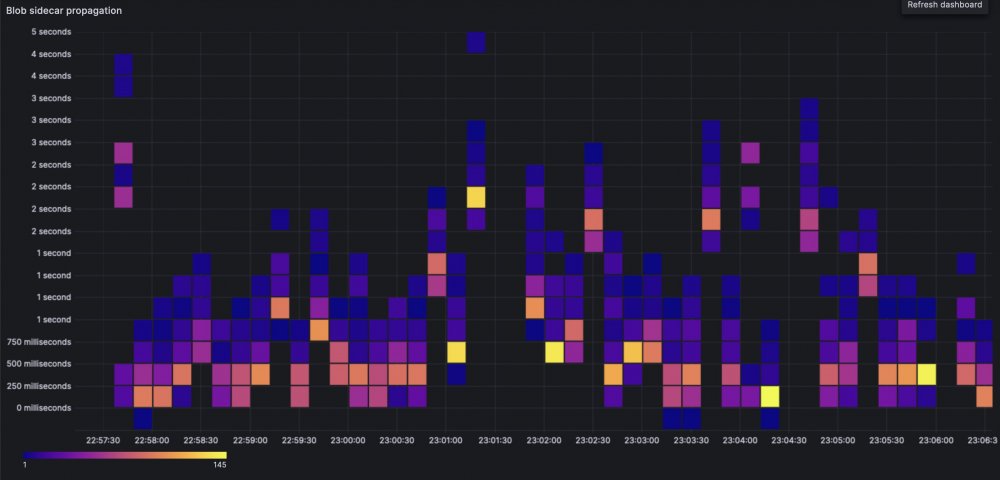Viewport: 1000px width, 480px height.
Task: Click the topmost dark blue heatmap cell
Action: pyautogui.click(x=476, y=43)
